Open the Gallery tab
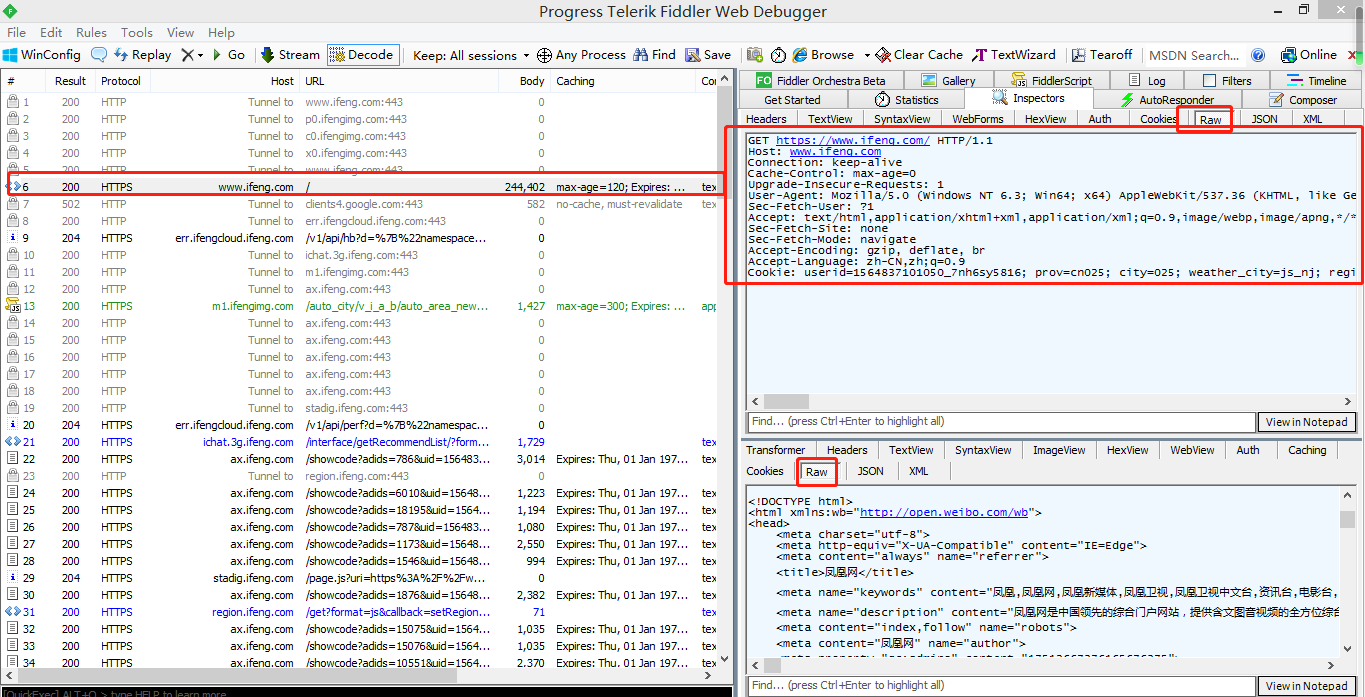Viewport: 1365px width, 697px height. click(947, 81)
